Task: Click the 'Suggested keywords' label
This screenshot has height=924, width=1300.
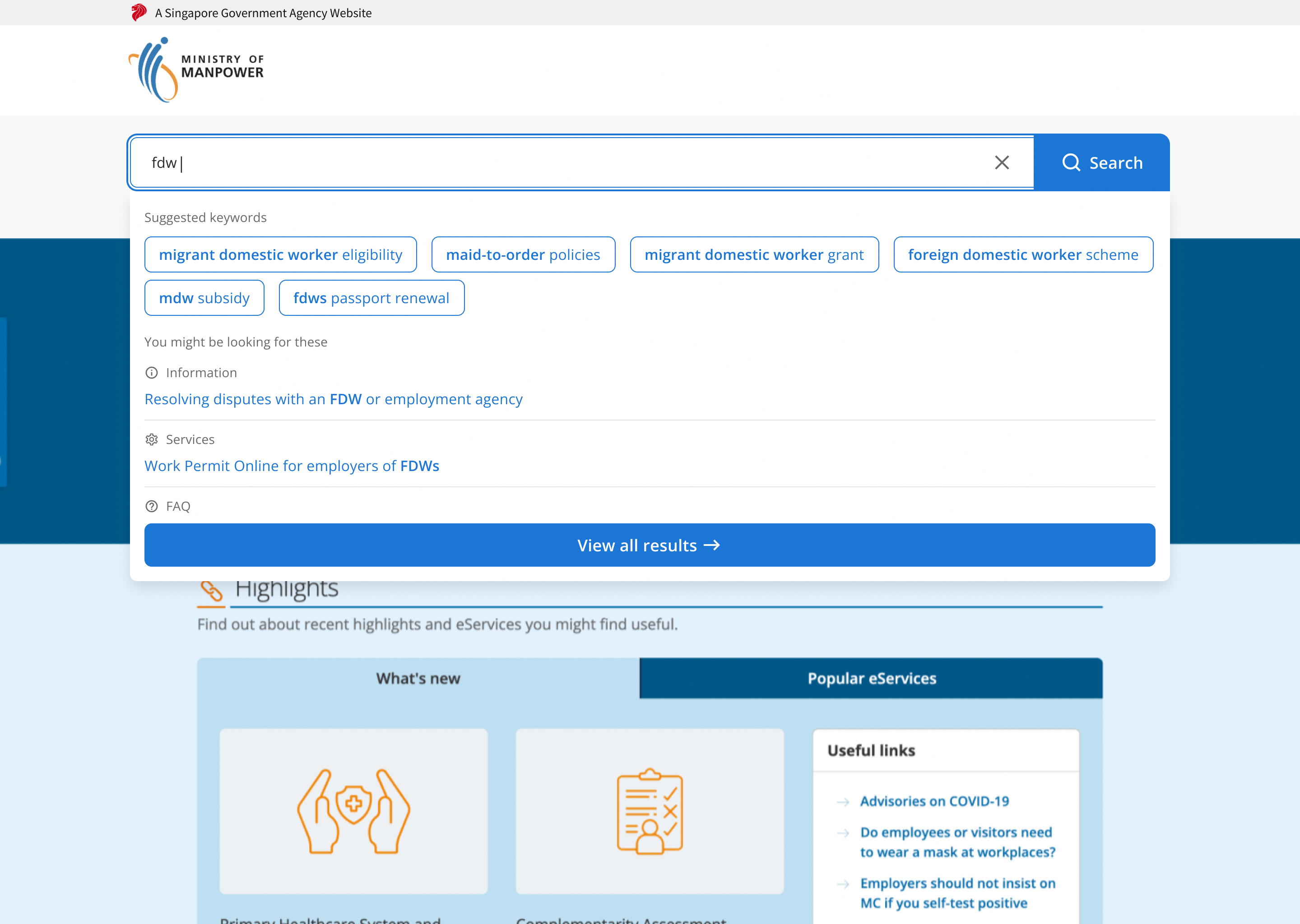Action: coord(205,217)
